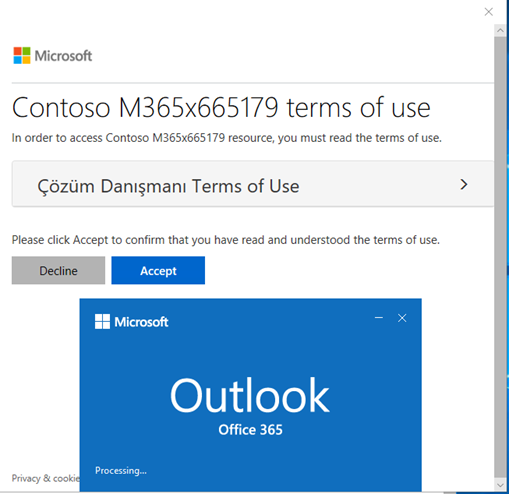
Task: Click the large Outlook title in splash
Action: pos(250,395)
